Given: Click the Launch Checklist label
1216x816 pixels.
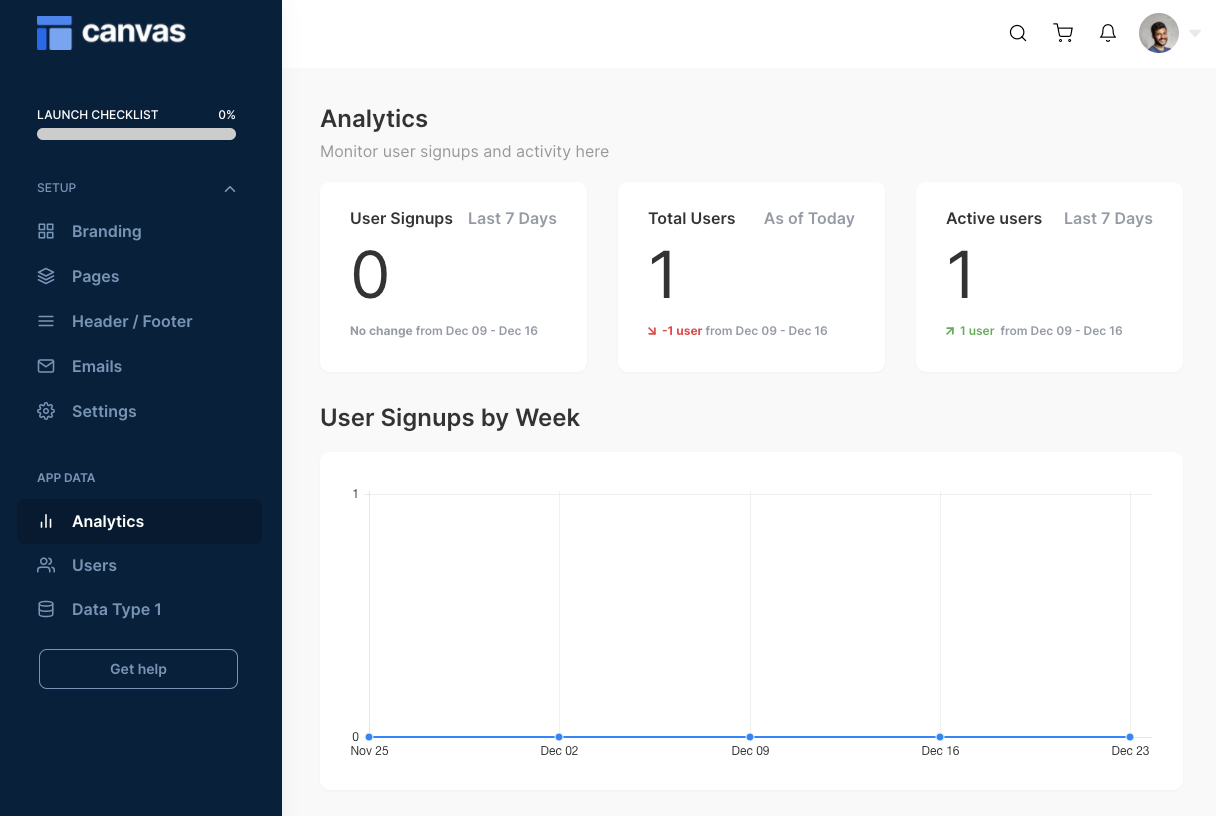Looking at the screenshot, I should coord(98,115).
